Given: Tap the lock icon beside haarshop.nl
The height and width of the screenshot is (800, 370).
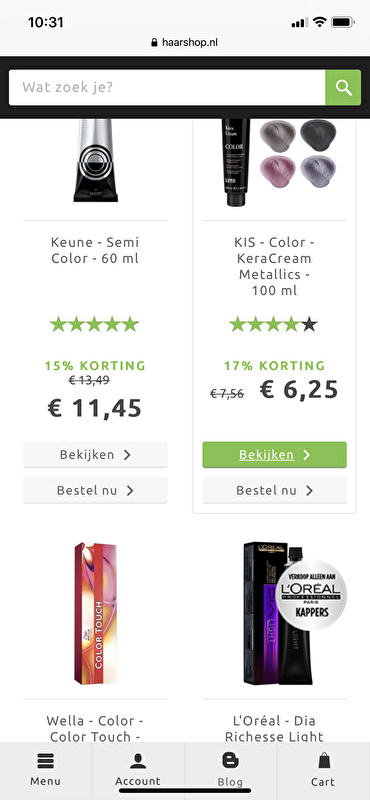Looking at the screenshot, I should click(155, 43).
